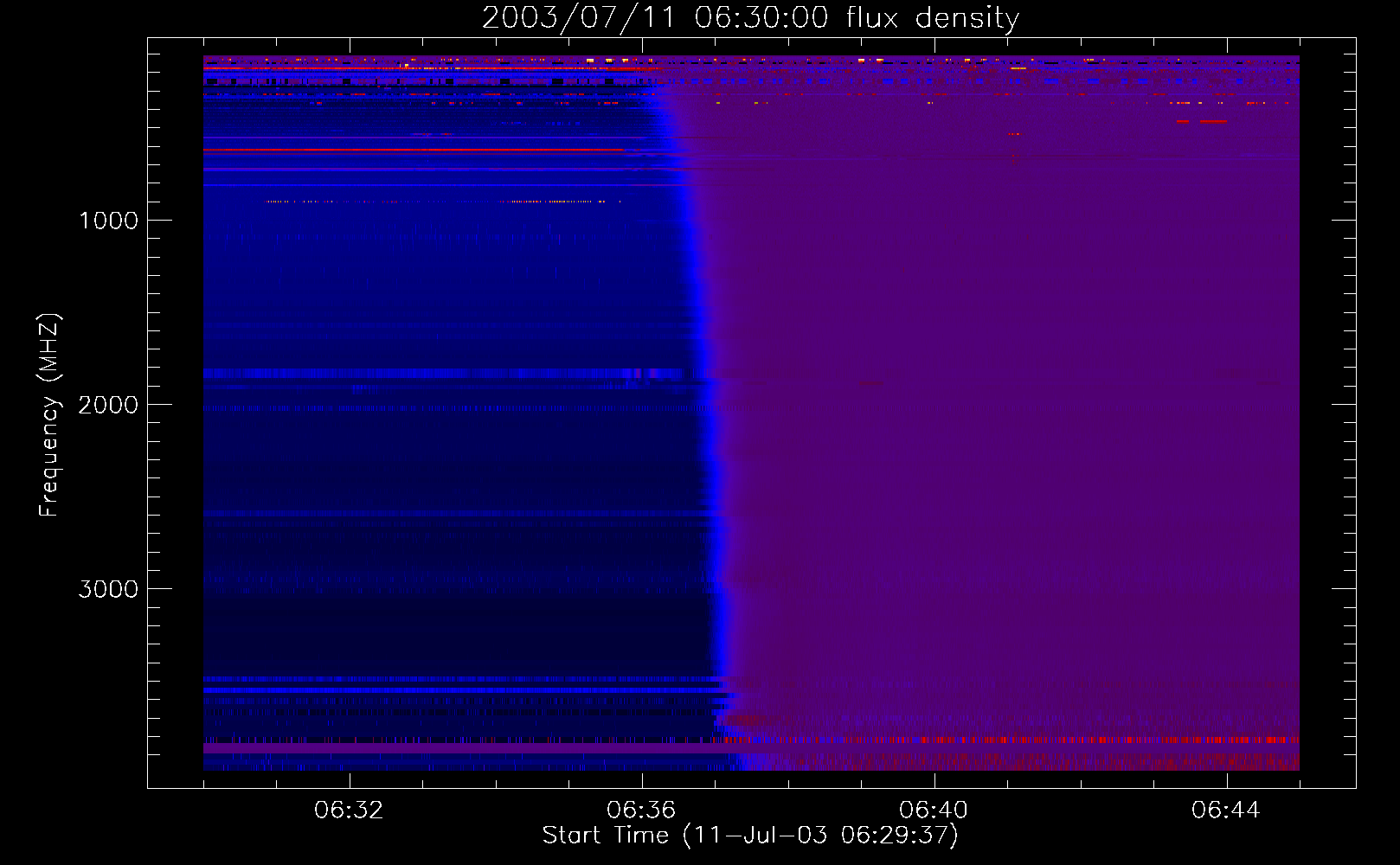Click the 06:40 time tick label
1400x865 pixels.
934,811
